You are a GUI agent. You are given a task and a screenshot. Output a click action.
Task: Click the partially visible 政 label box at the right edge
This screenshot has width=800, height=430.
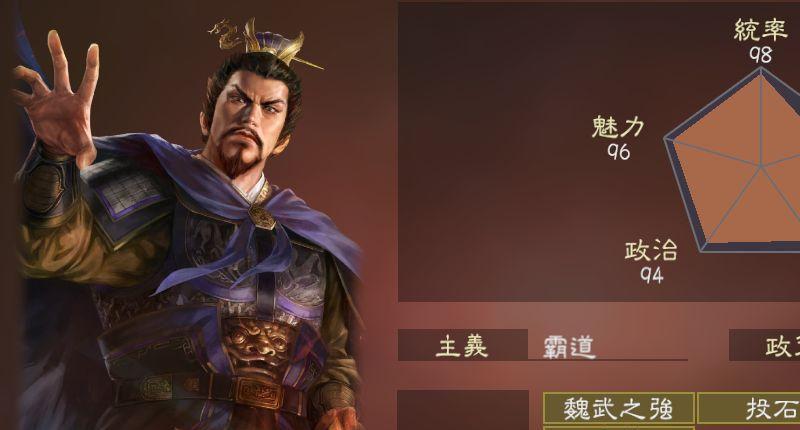pos(764,345)
